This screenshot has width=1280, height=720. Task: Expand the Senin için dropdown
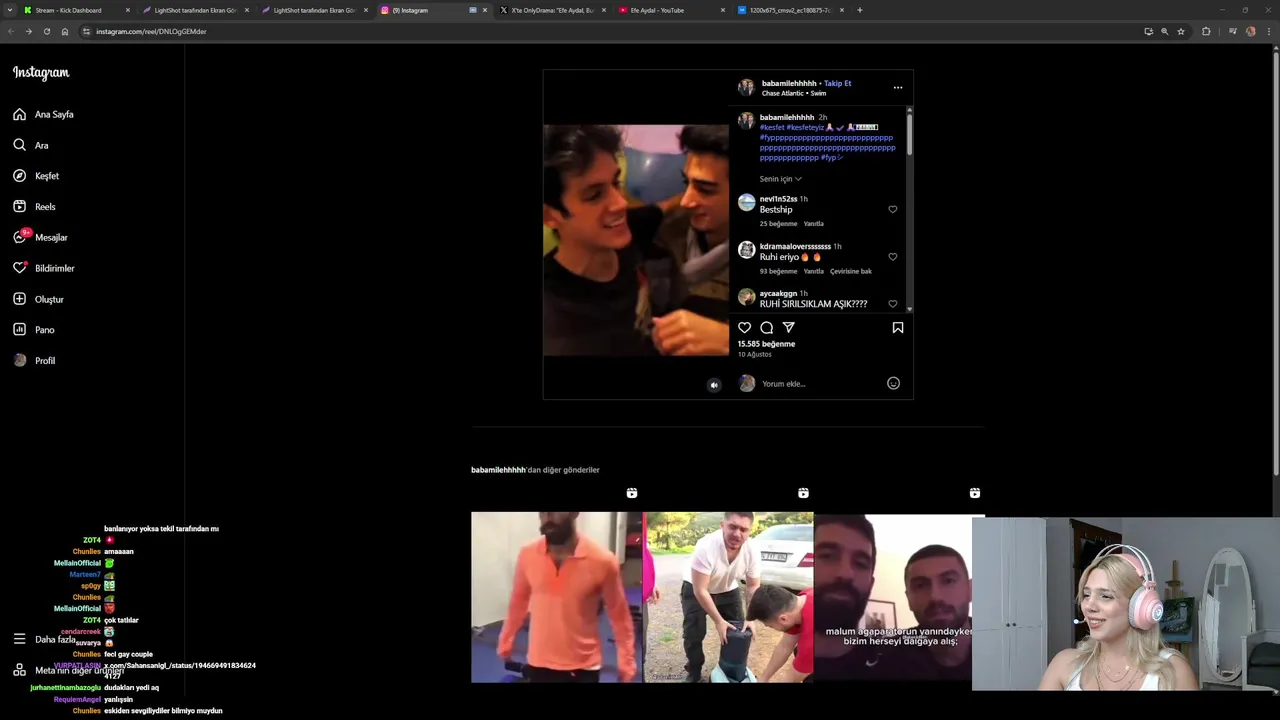coord(780,179)
